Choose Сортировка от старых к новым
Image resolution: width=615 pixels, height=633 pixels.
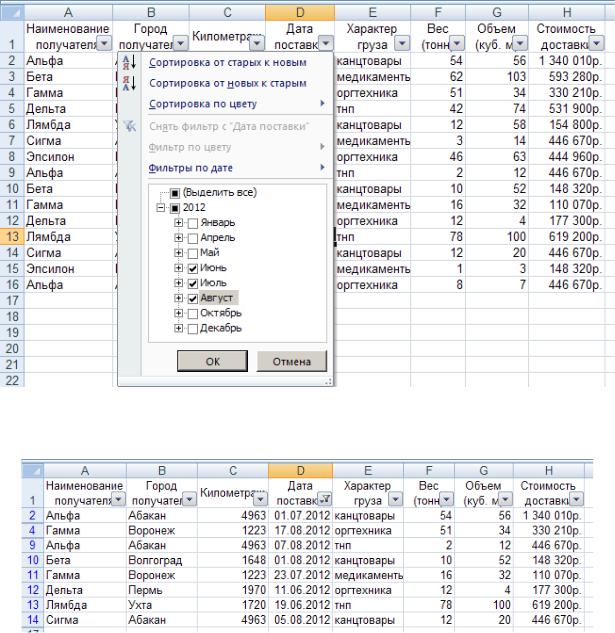tap(227, 63)
